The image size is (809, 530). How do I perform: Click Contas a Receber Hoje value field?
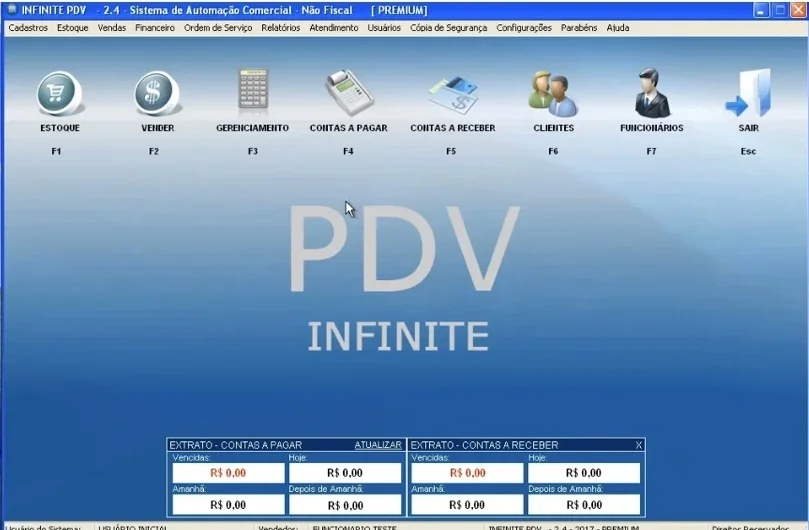coord(584,473)
